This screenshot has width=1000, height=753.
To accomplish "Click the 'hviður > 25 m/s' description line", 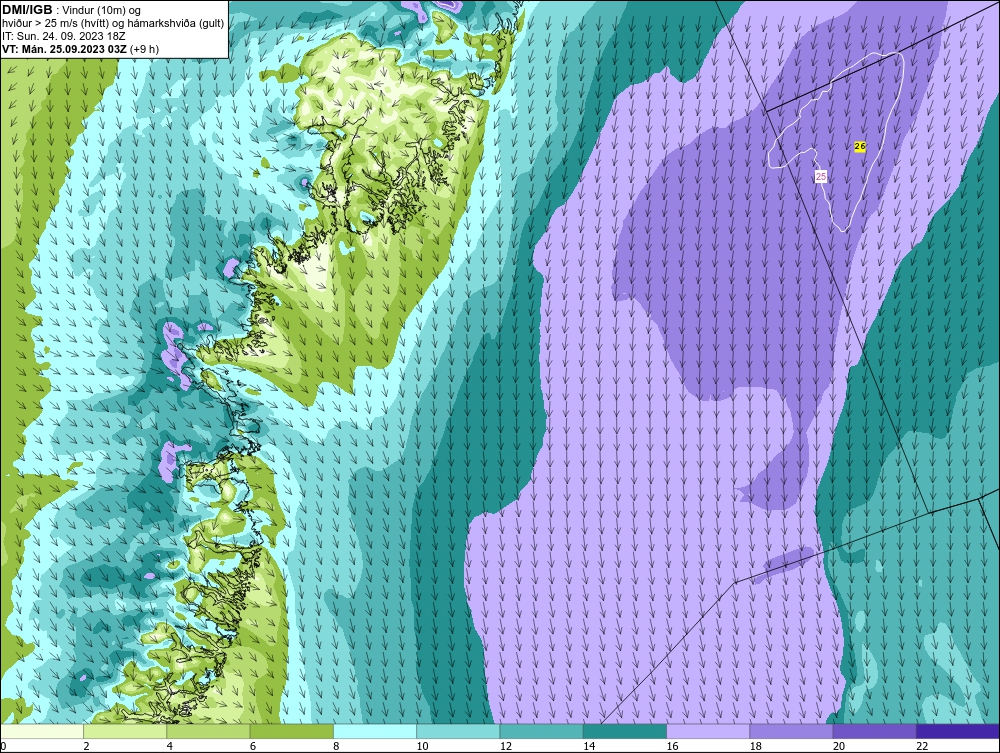I will 113,23.
